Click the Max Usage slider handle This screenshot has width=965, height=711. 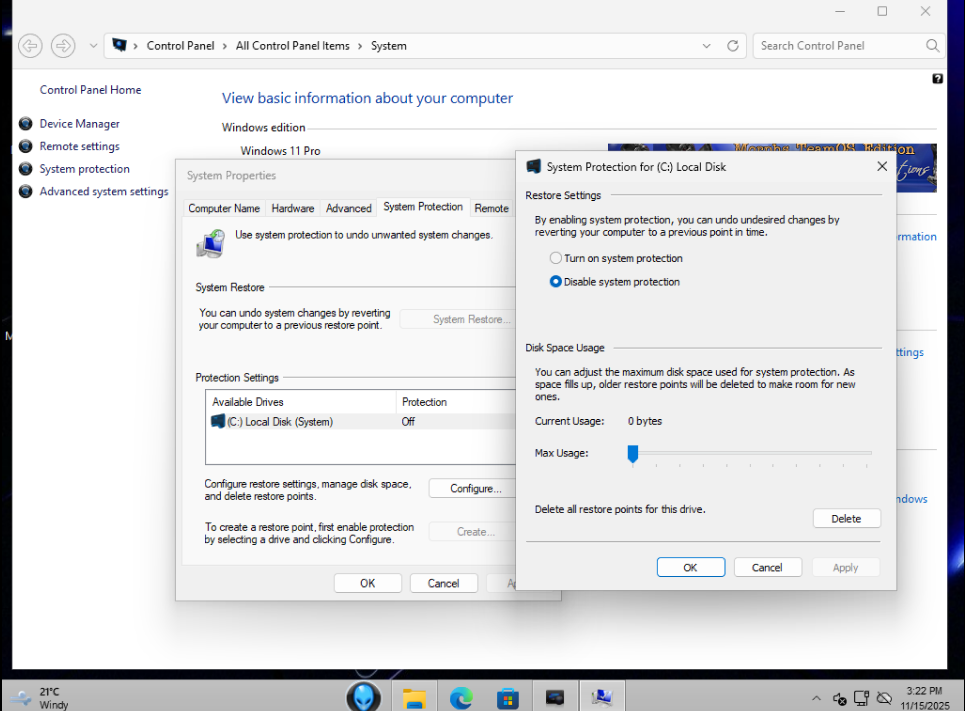point(632,454)
